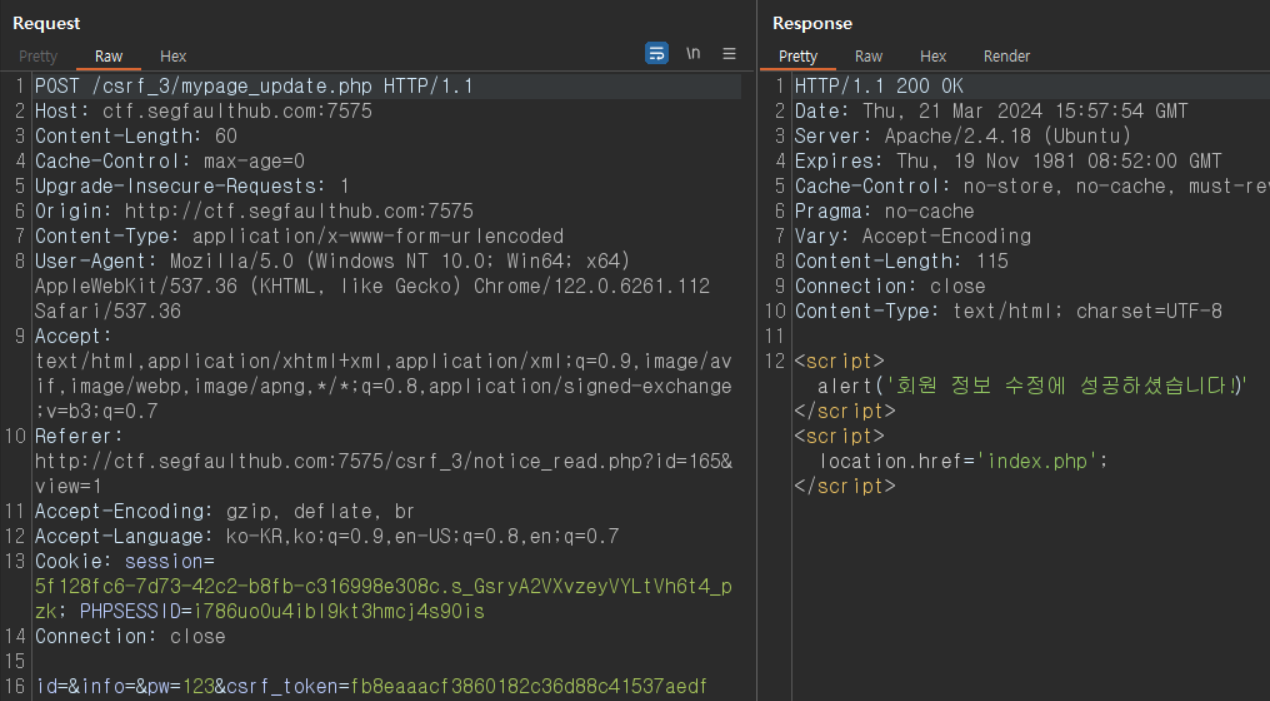The image size is (1270, 701).
Task: Click the csrf_token value in request body
Action: pyautogui.click(x=529, y=686)
